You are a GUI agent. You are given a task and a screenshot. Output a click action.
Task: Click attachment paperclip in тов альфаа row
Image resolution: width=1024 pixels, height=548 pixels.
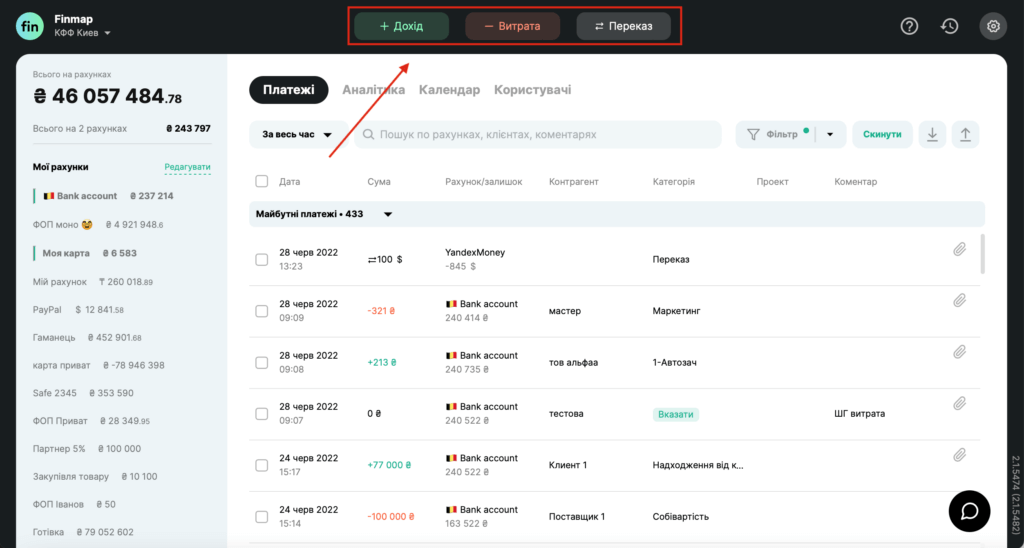959,352
